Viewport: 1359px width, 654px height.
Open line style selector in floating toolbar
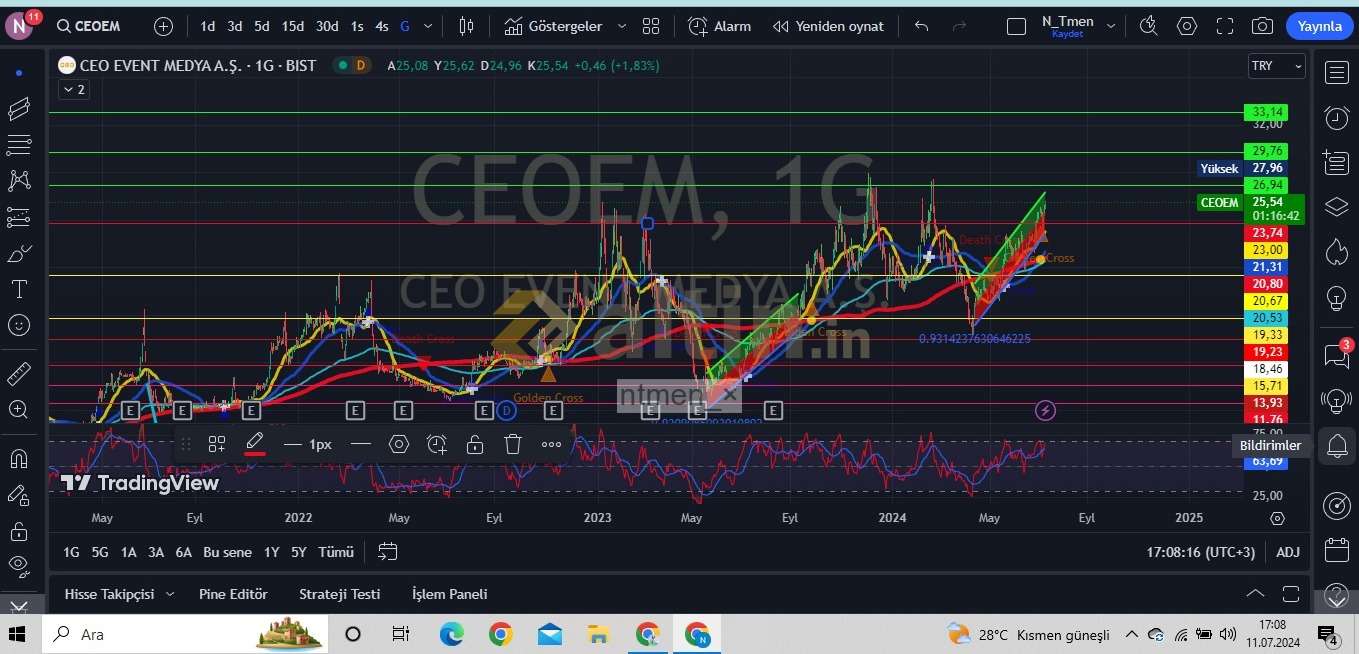tap(361, 444)
